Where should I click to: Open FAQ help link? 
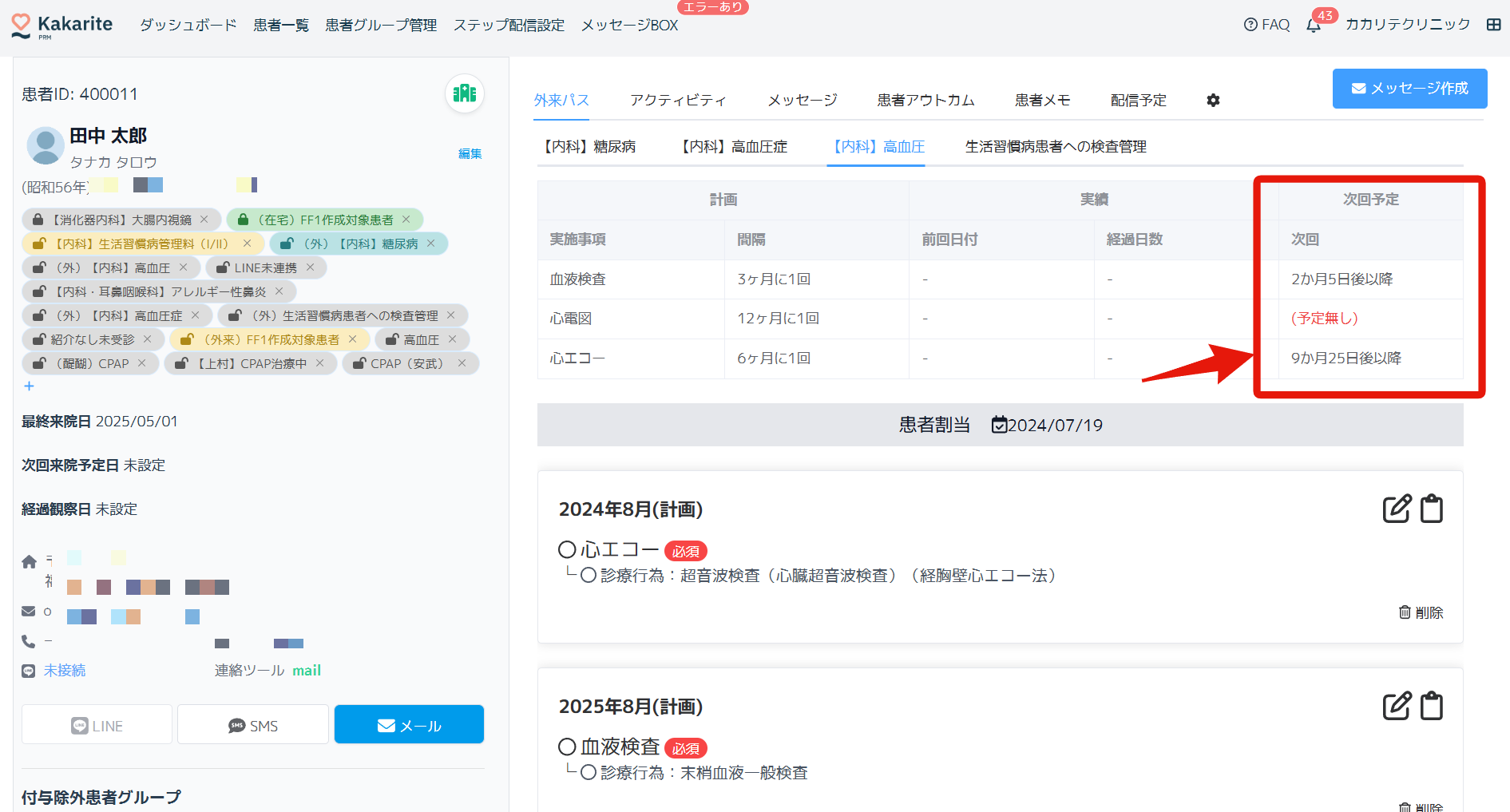coord(1266,25)
